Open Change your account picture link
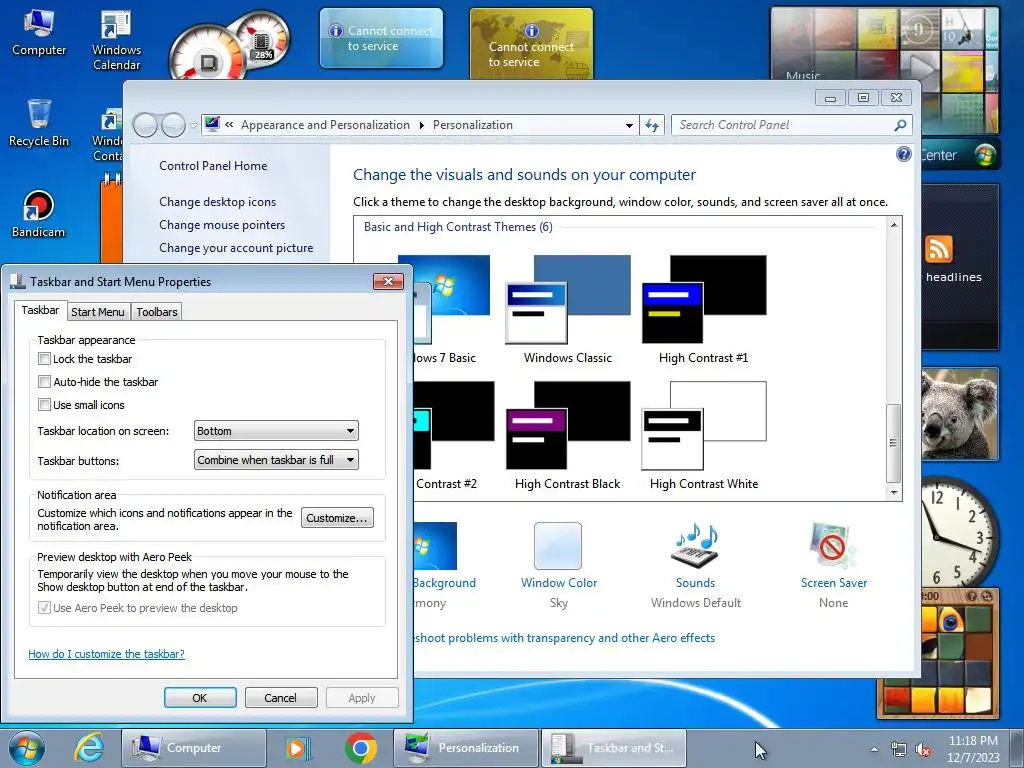Image resolution: width=1024 pixels, height=768 pixels. click(x=236, y=248)
